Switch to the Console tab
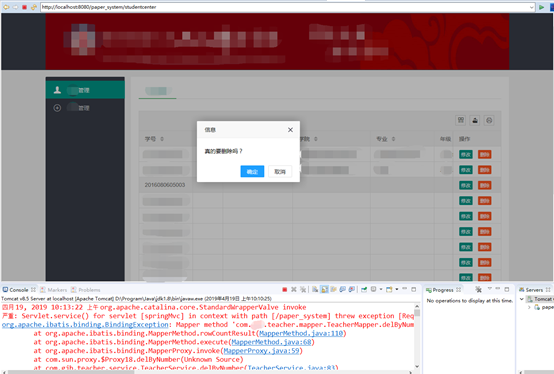554x374 pixels. click(19, 290)
